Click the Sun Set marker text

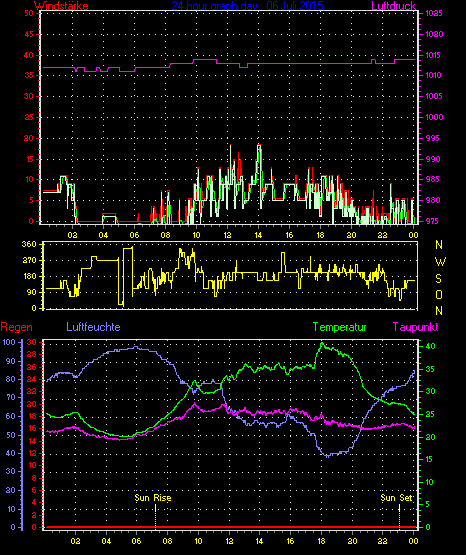pos(397,498)
